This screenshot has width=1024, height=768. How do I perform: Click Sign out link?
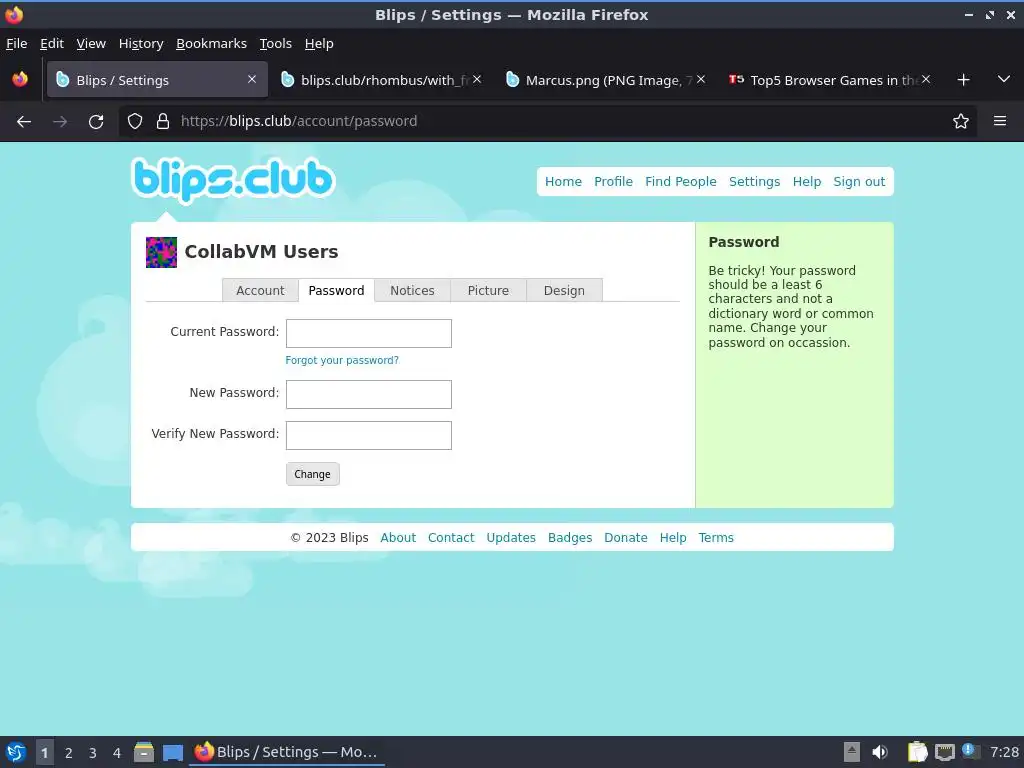point(859,182)
